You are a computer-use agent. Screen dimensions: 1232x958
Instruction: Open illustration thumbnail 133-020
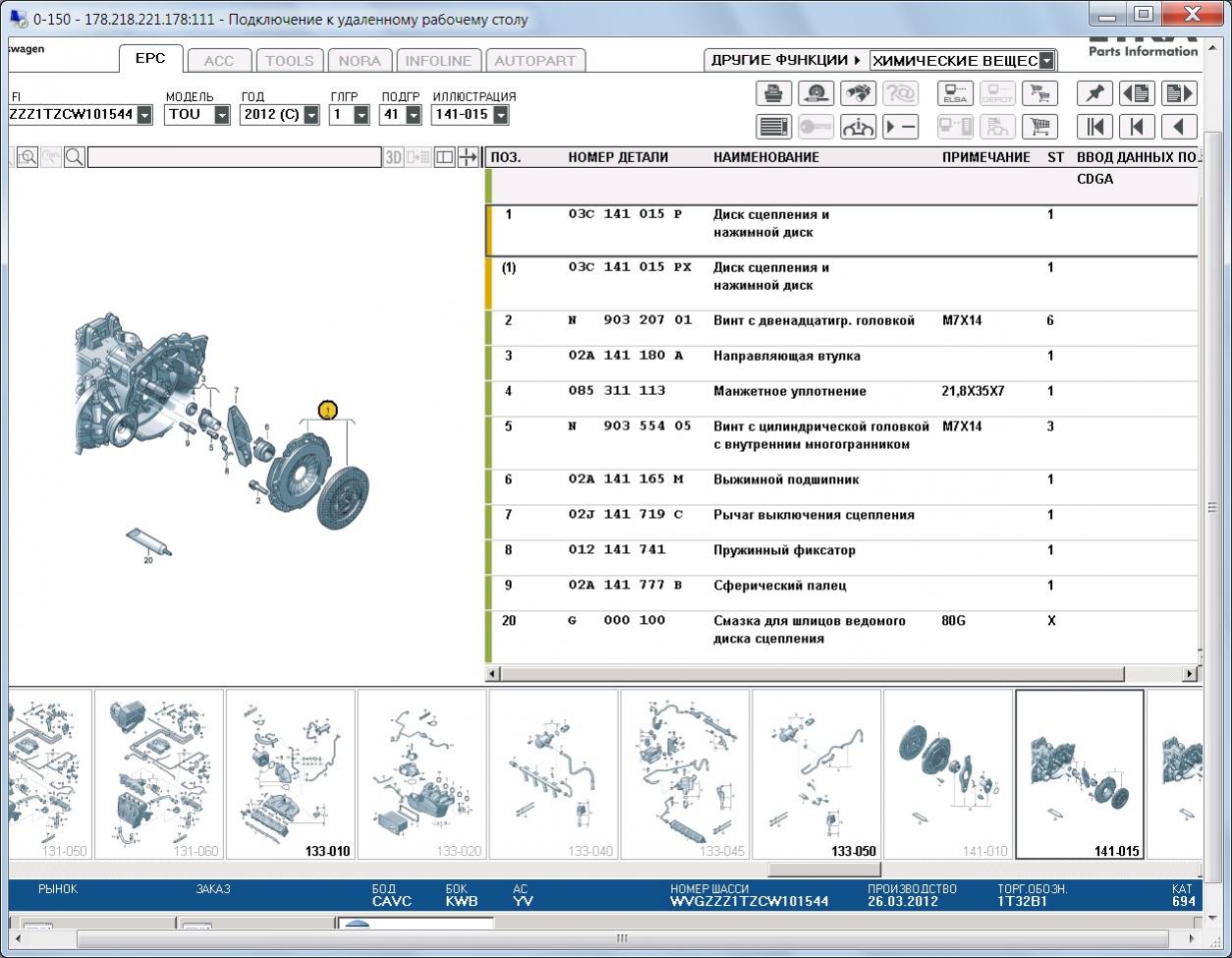pyautogui.click(x=421, y=774)
